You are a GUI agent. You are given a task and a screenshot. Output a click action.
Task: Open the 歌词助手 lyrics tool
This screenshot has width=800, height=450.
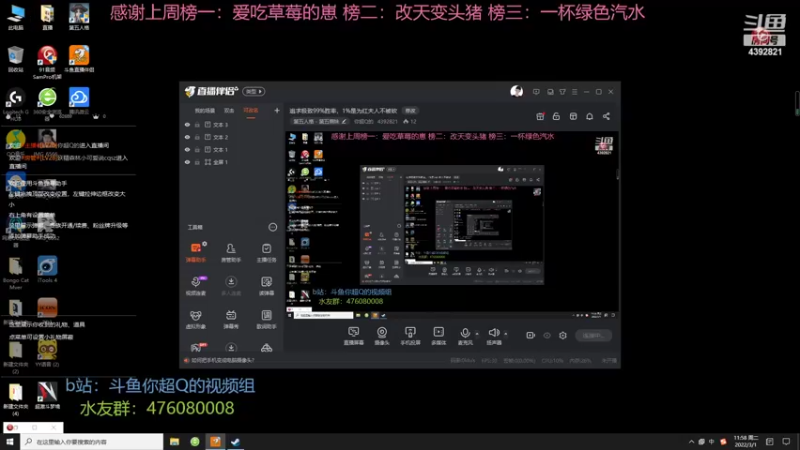[266, 319]
